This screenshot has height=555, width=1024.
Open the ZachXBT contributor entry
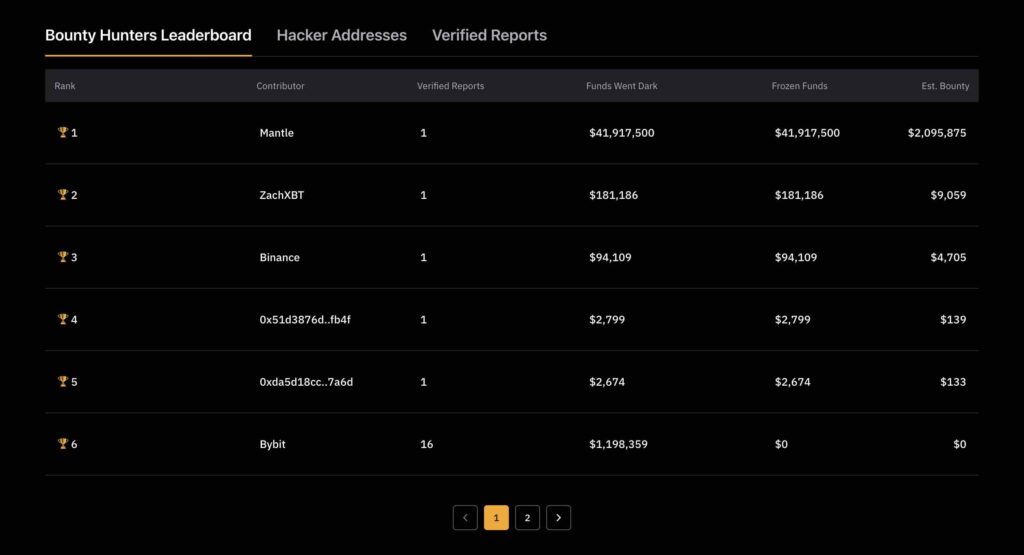(x=281, y=195)
